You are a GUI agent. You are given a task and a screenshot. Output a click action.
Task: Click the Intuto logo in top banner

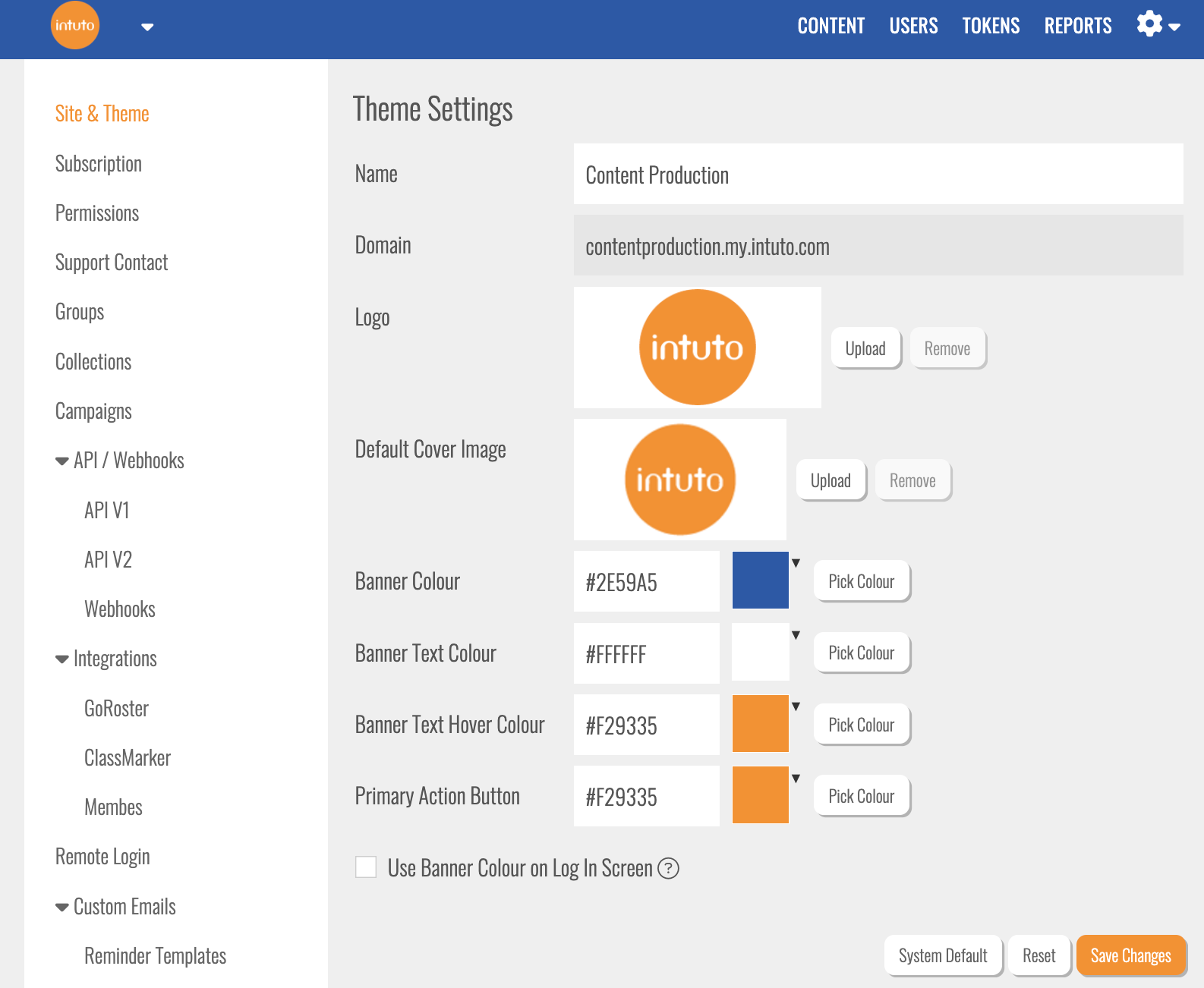(x=74, y=25)
